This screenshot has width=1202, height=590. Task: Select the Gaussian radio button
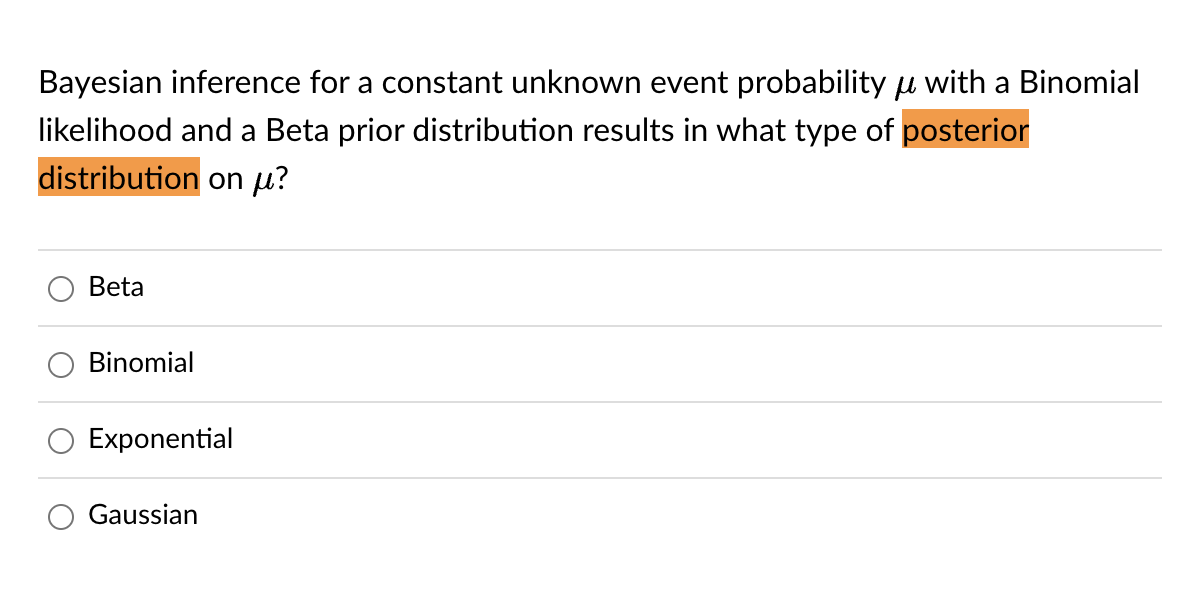(61, 517)
